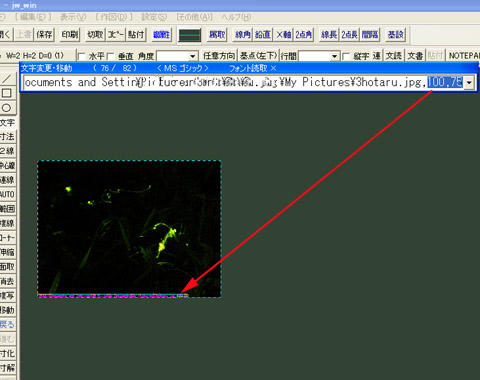Screen dimensions: 480x380
Task: Click the 線角 line-angle button
Action: click(x=243, y=34)
